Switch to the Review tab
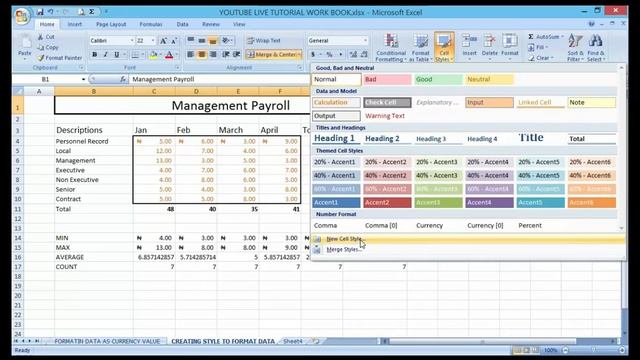This screenshot has height=360, width=640. [211, 24]
